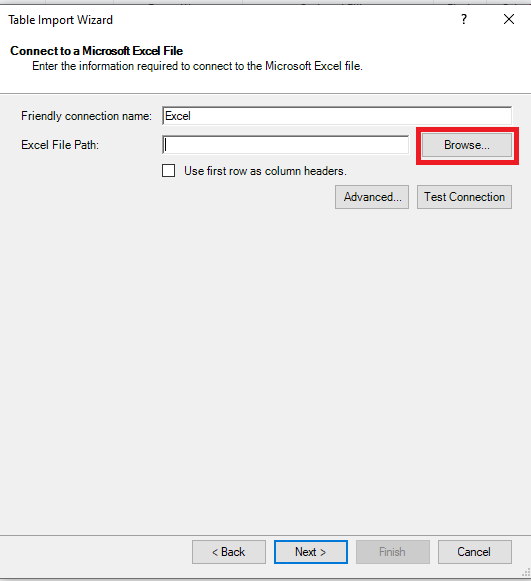Open the Advanced... connection settings
This screenshot has height=581, width=531.
pos(372,197)
